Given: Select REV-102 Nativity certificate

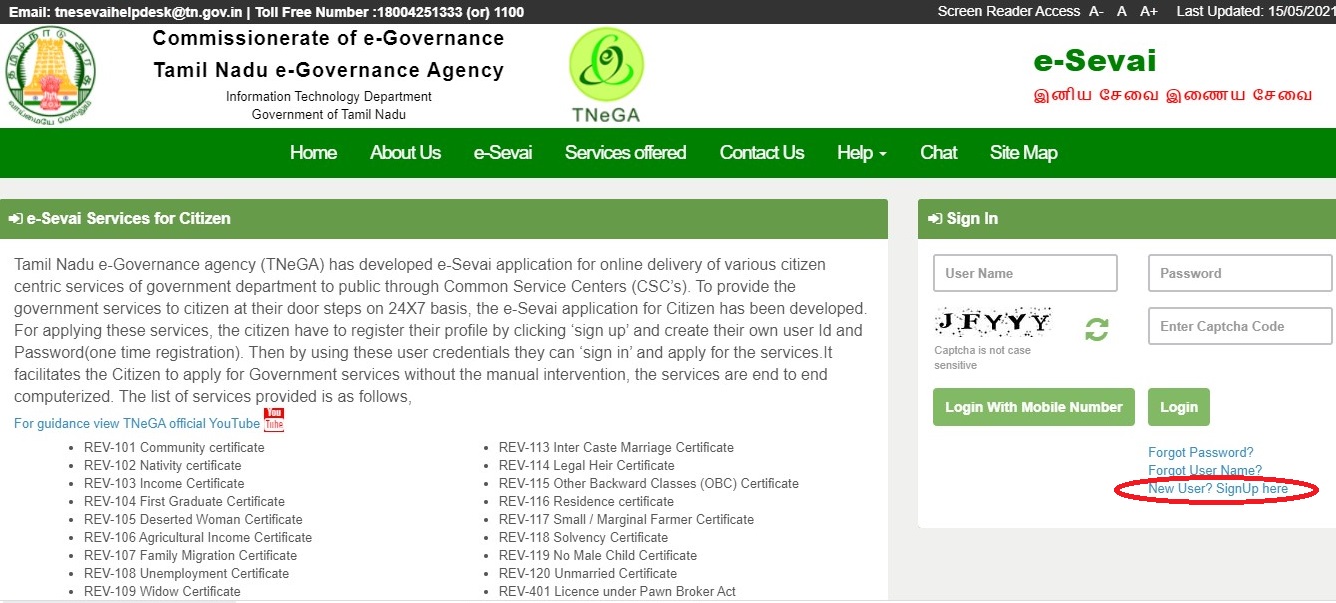Looking at the screenshot, I should (x=163, y=466).
